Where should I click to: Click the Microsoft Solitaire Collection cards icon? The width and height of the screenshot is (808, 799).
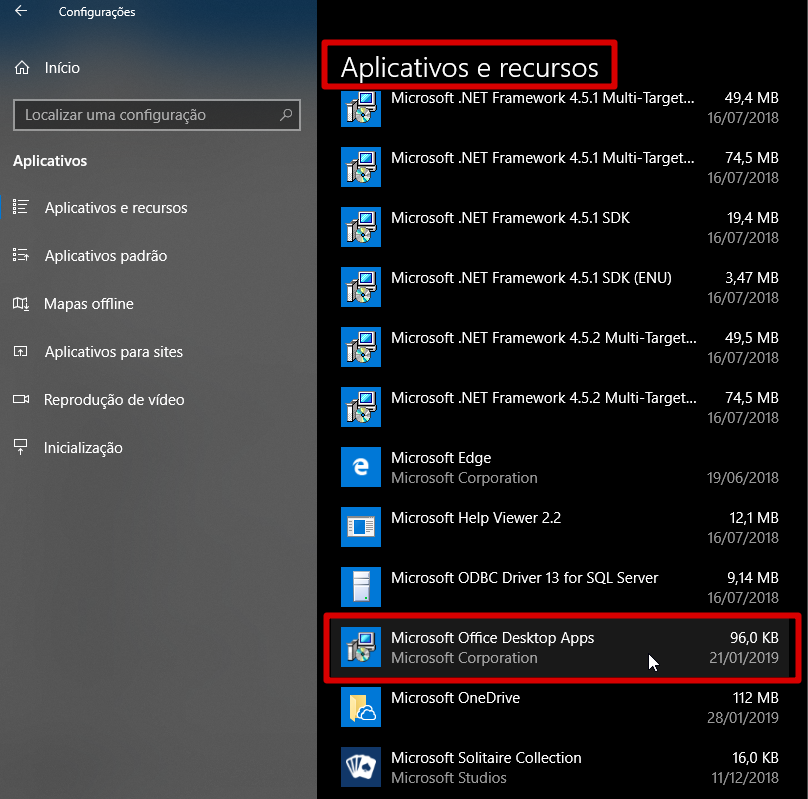[x=361, y=767]
